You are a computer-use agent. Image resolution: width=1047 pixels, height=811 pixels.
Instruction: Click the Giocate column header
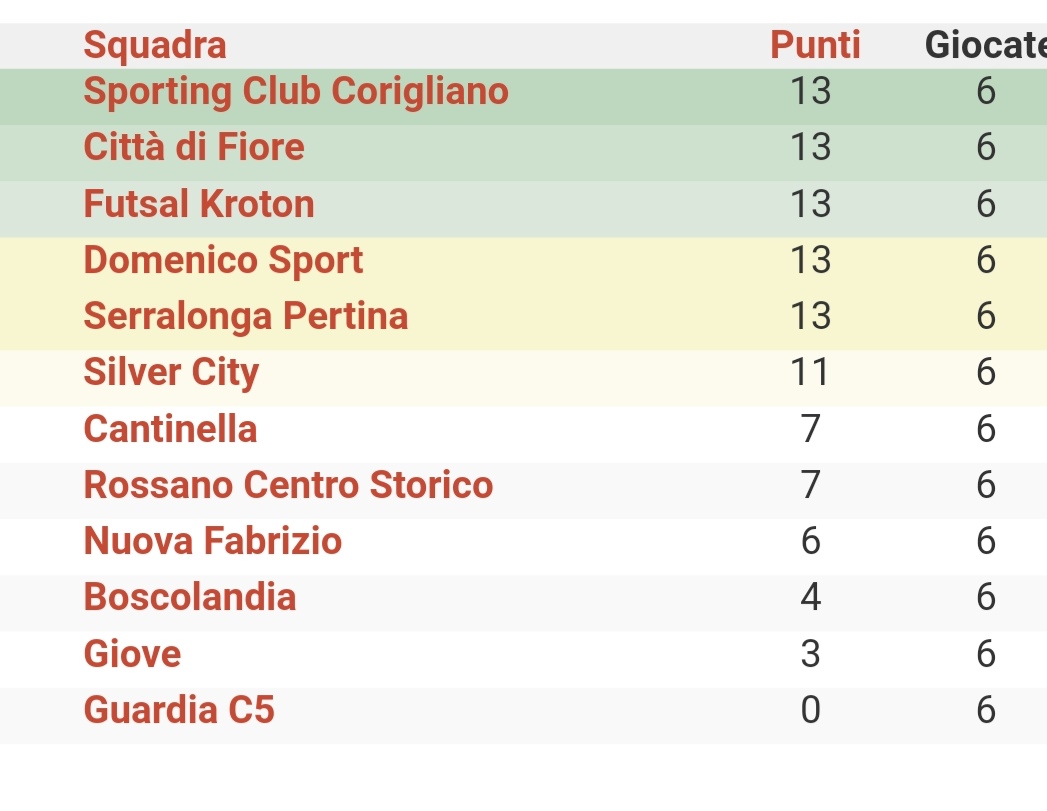tap(986, 45)
